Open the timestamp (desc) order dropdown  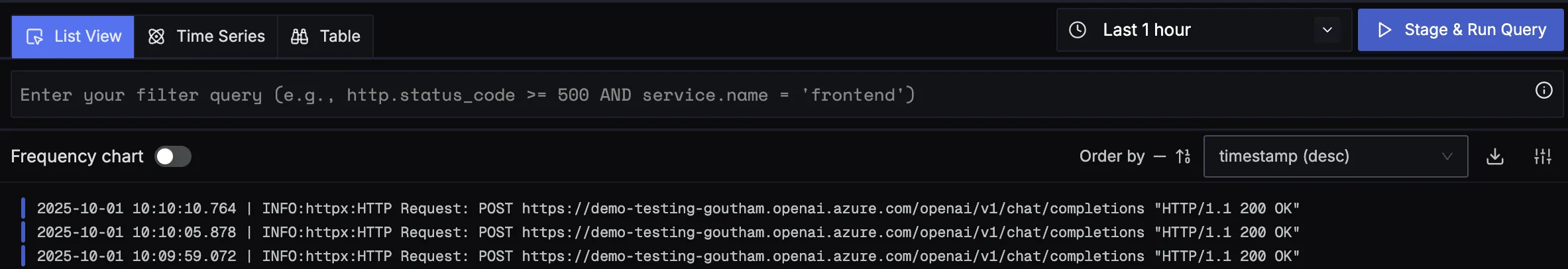point(1335,156)
